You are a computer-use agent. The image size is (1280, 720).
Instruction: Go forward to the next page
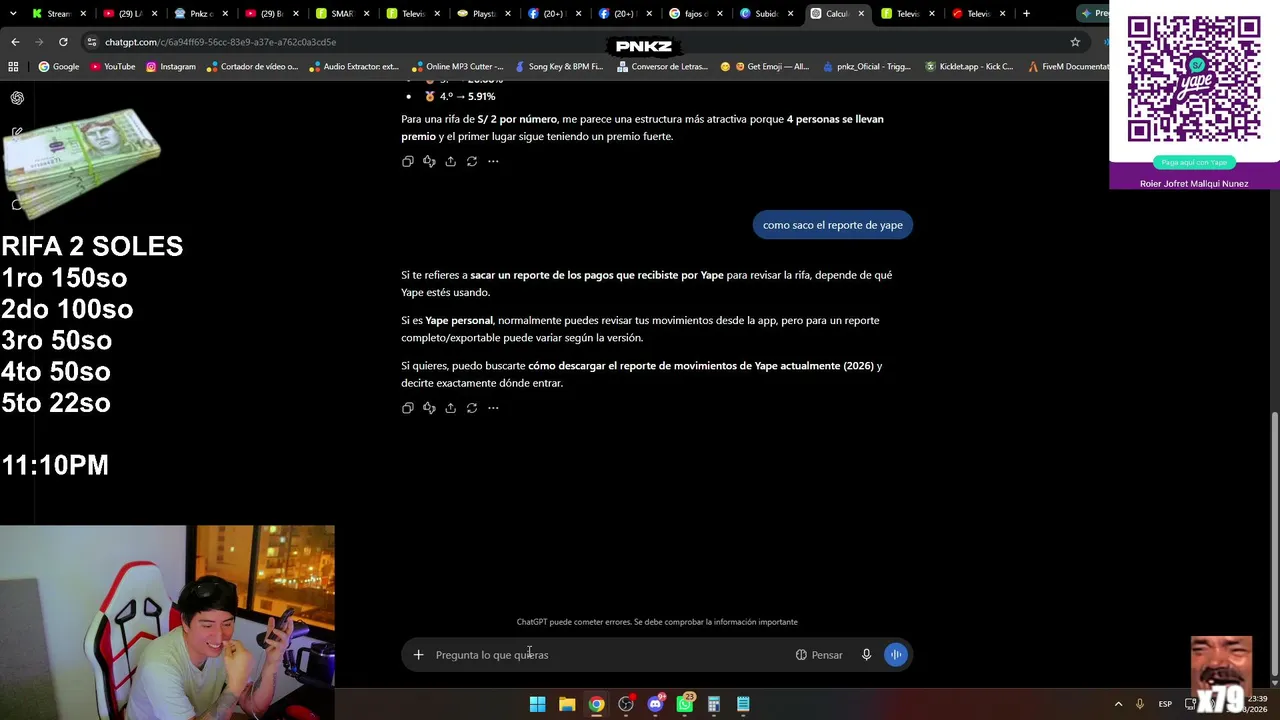tap(39, 42)
